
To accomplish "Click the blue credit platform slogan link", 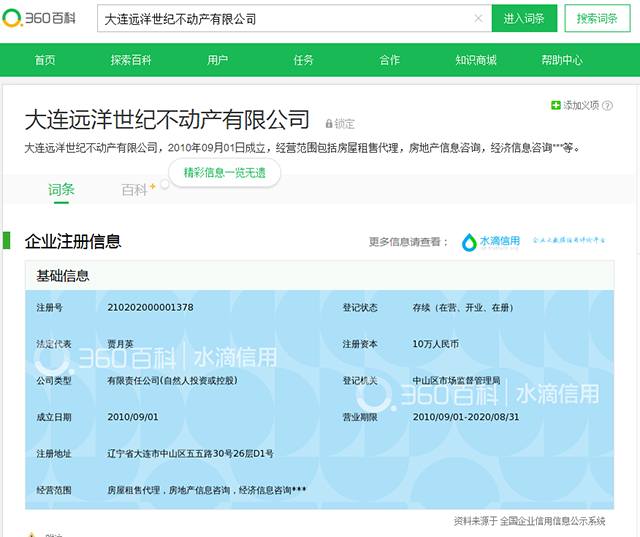I will (x=569, y=240).
